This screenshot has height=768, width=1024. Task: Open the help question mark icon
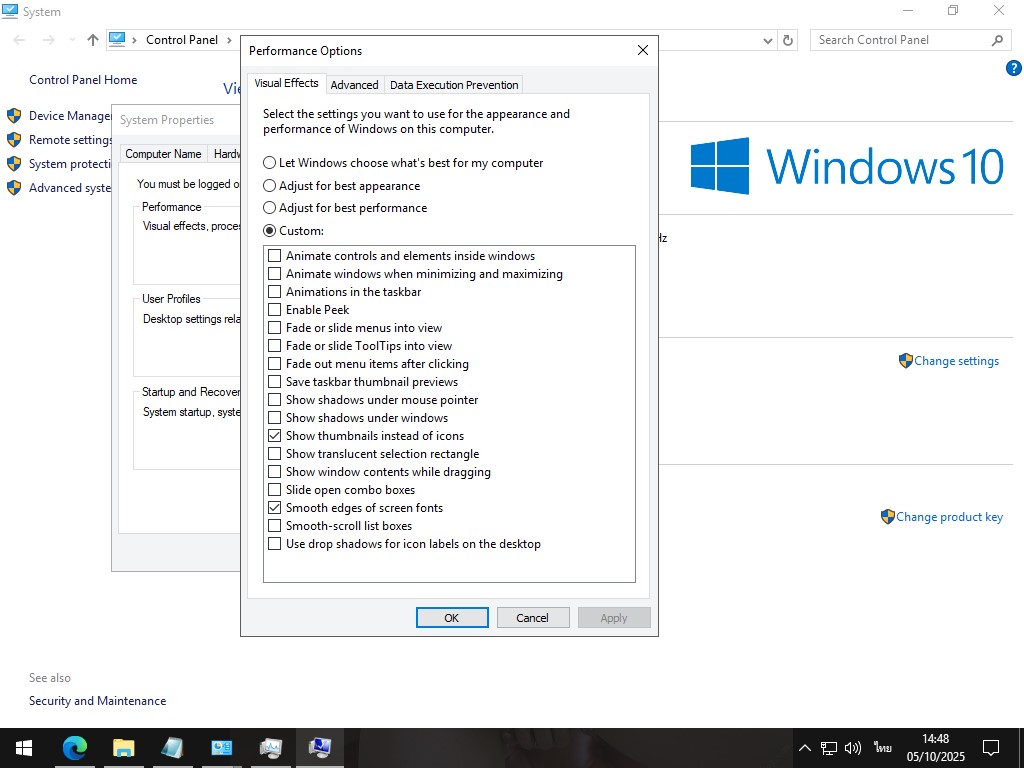pyautogui.click(x=1014, y=67)
